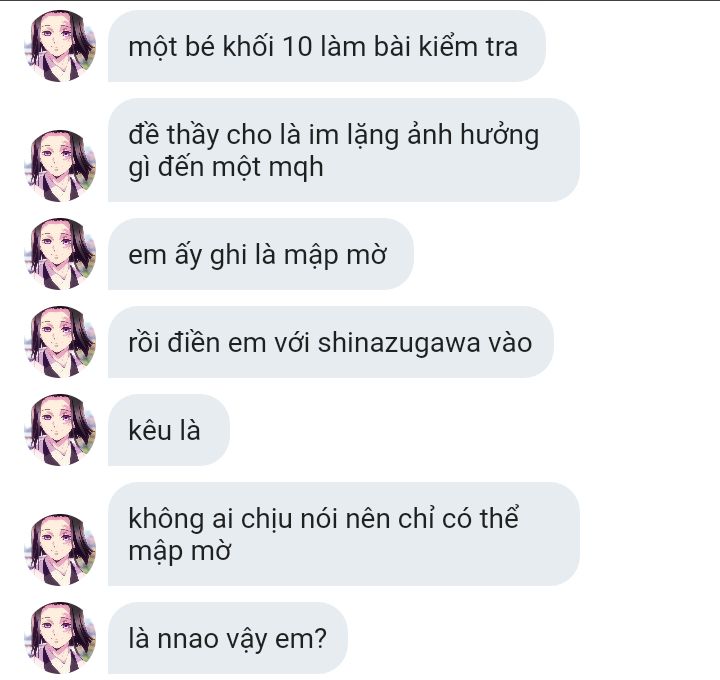Image resolution: width=720 pixels, height=680 pixels.
Task: Select the 'đề thầy cho là im lặng' bubble
Action: click(x=343, y=150)
